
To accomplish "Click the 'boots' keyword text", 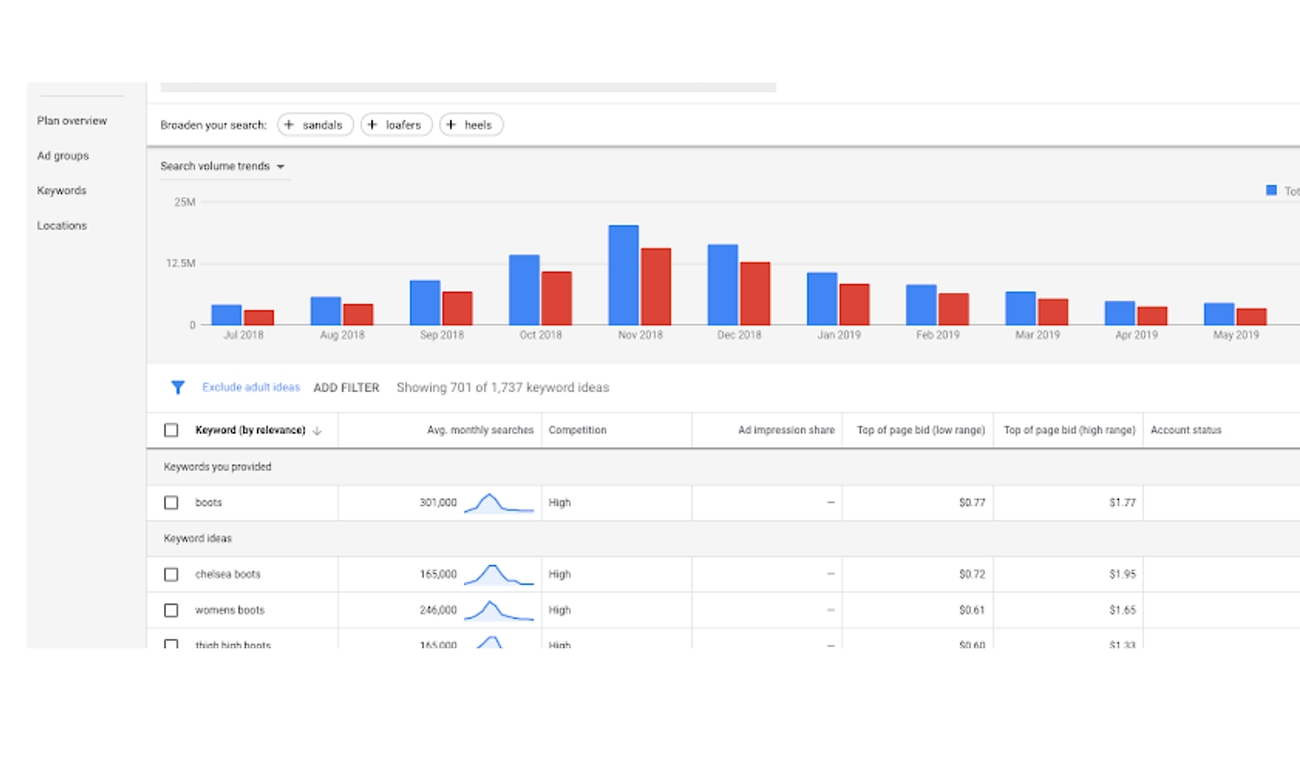I will [x=209, y=503].
